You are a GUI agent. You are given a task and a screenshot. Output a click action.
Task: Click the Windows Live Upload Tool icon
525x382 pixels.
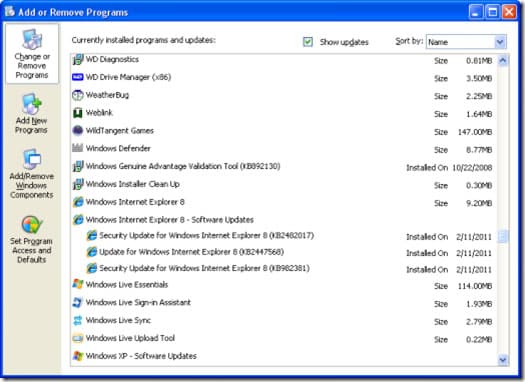(x=78, y=338)
